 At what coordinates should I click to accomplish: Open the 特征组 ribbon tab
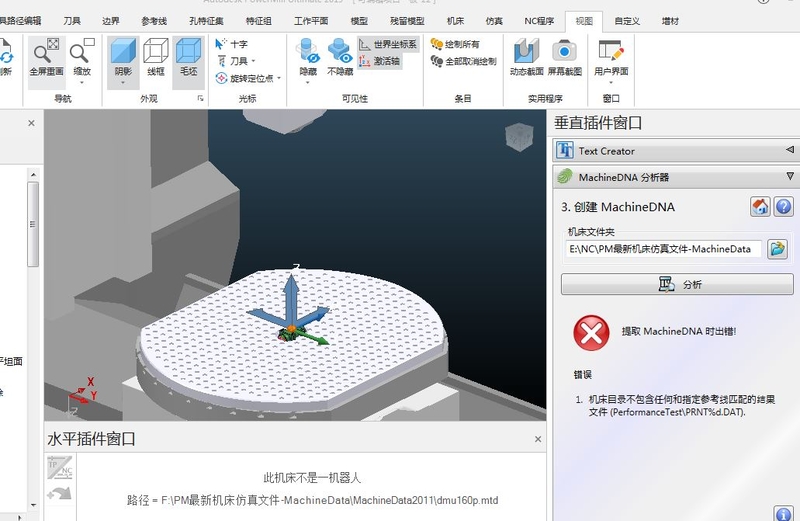pos(259,21)
